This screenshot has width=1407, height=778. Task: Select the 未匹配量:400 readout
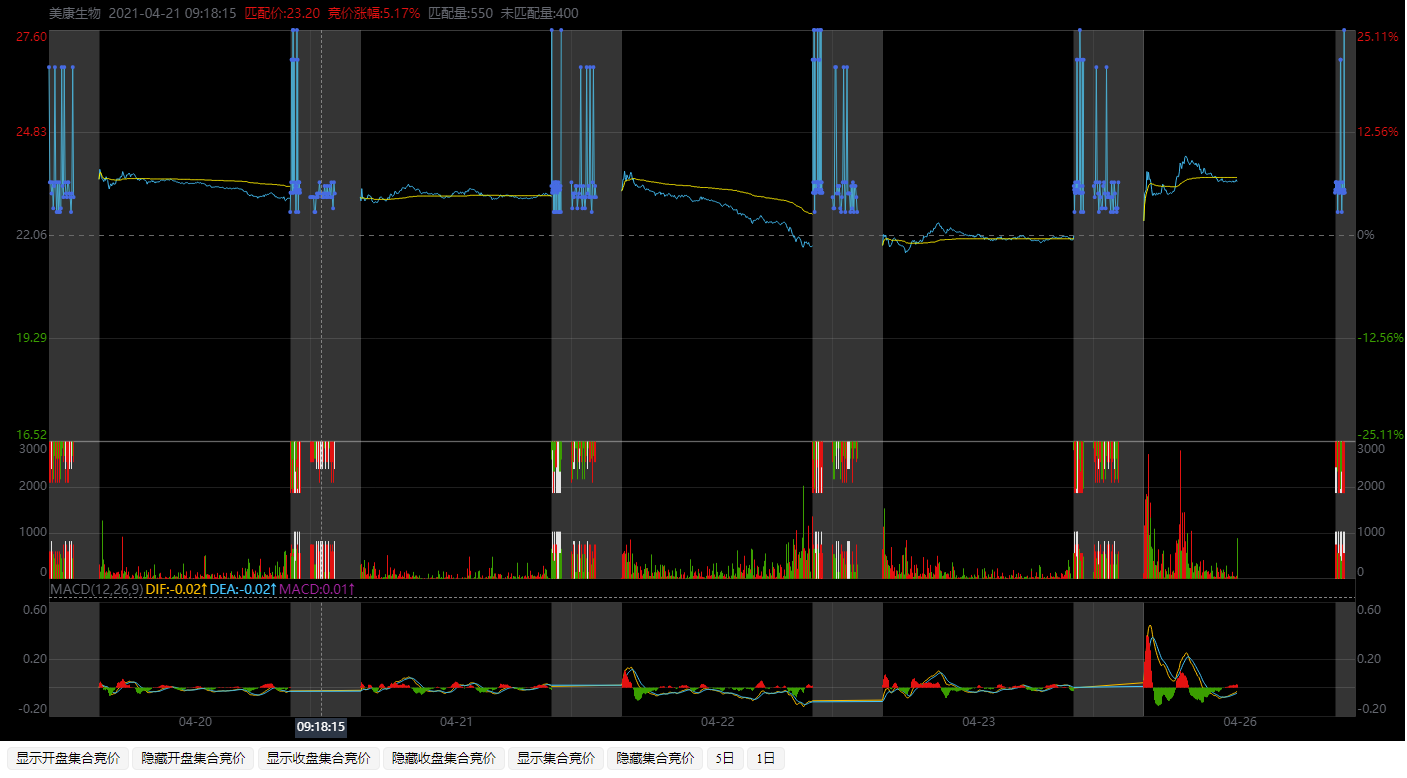coord(539,13)
